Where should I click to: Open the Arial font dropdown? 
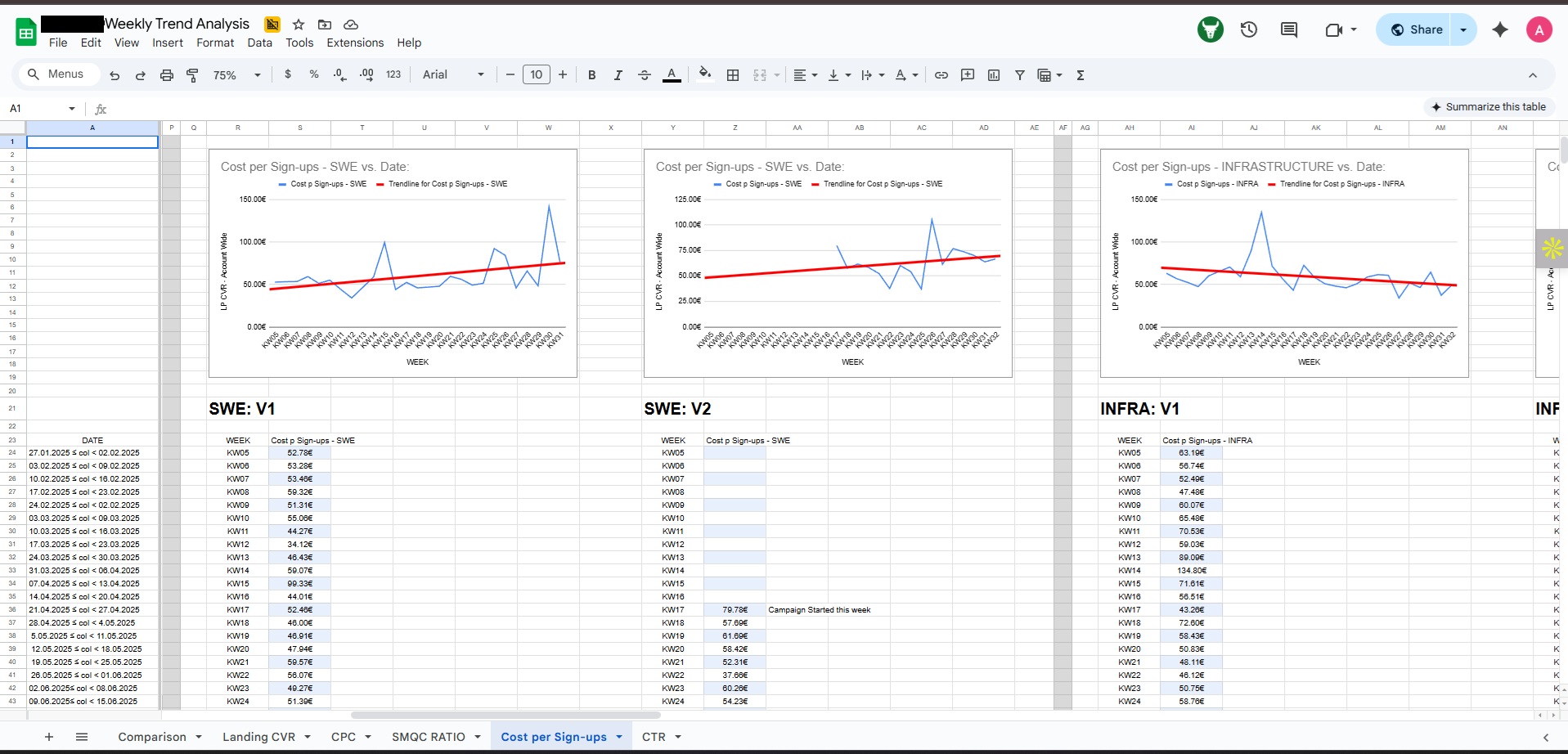(453, 75)
